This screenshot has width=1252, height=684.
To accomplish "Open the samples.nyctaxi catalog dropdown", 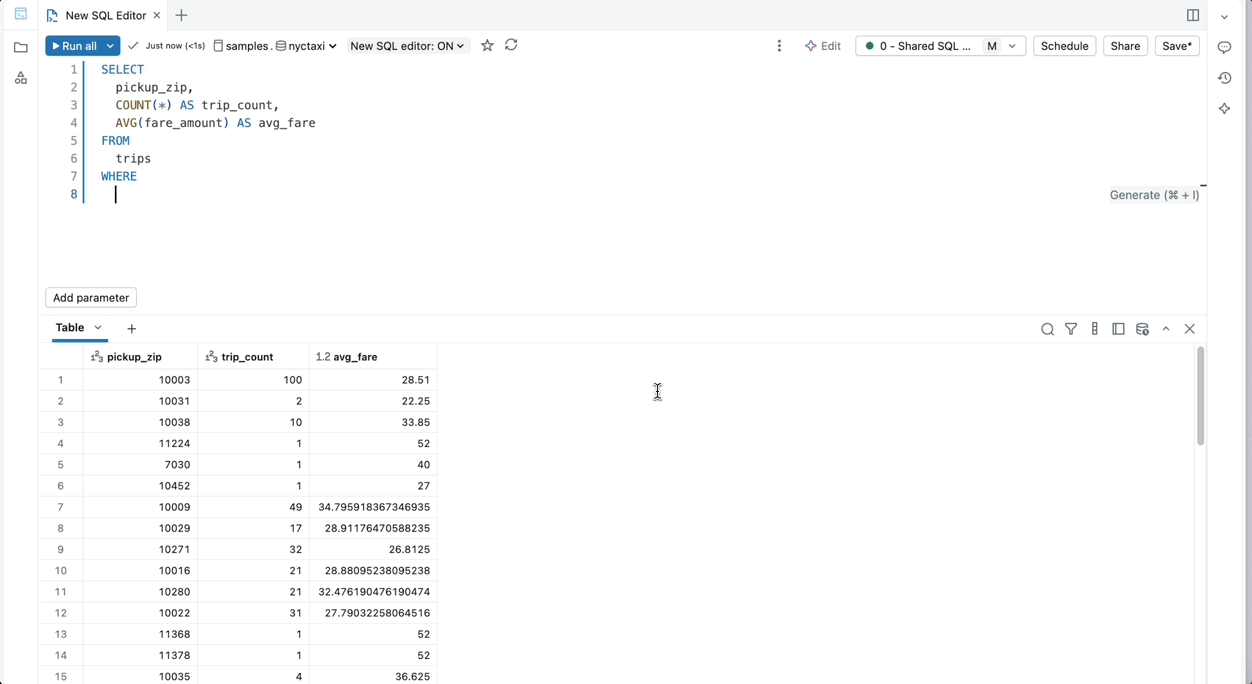I will pos(276,46).
